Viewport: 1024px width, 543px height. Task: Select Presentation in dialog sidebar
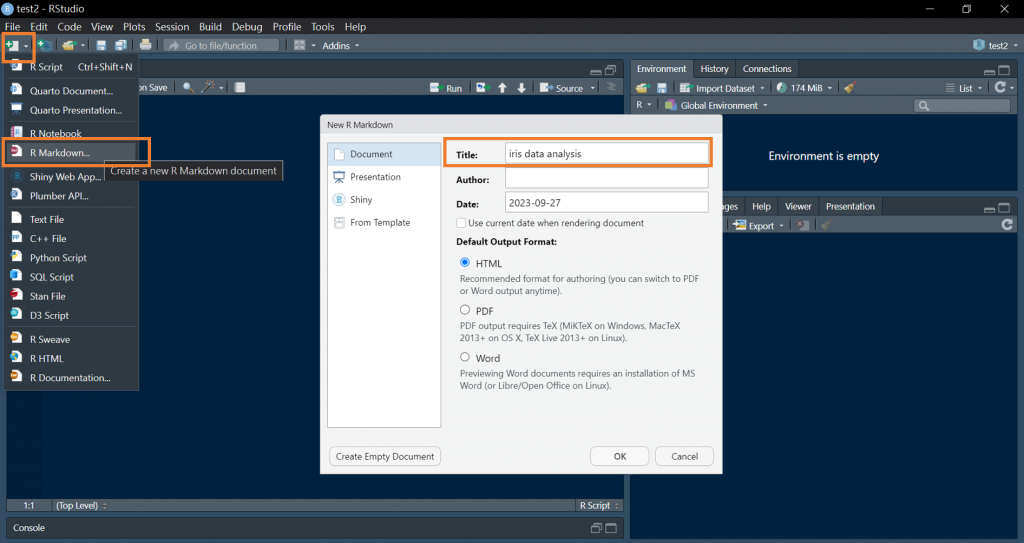click(x=384, y=176)
